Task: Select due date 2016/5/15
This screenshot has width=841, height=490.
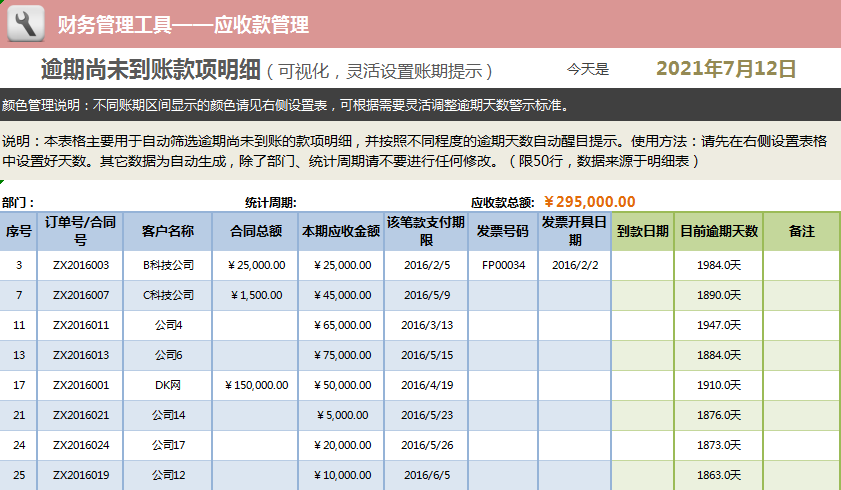Action: 427,355
